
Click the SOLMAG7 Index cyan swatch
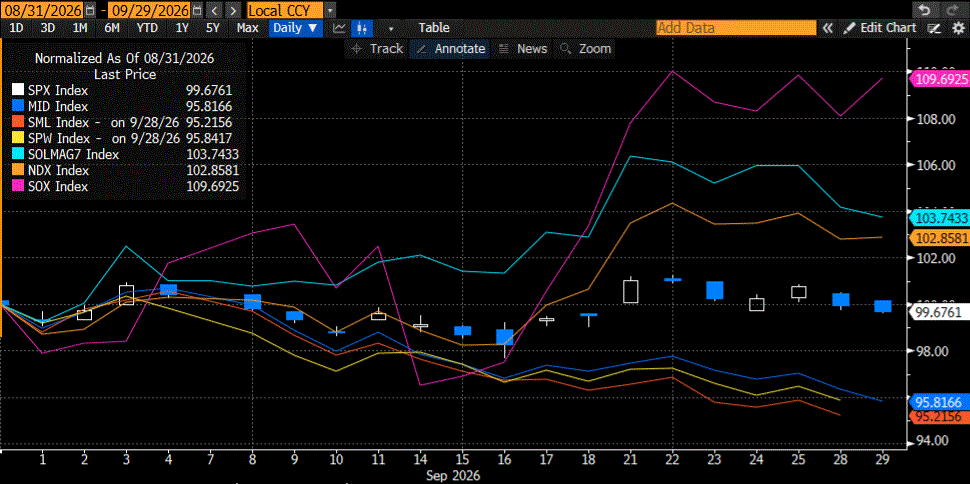18,154
